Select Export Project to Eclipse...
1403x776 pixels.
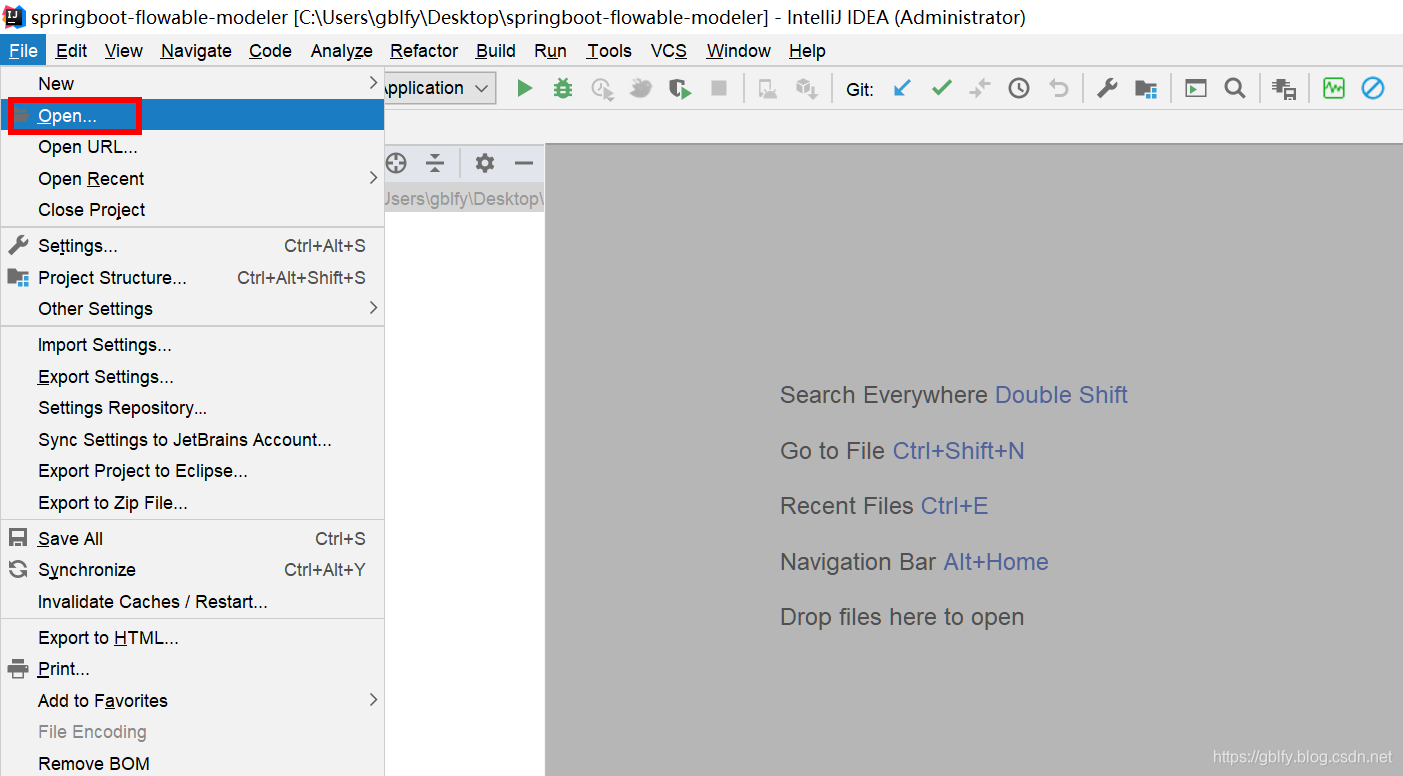(x=193, y=471)
